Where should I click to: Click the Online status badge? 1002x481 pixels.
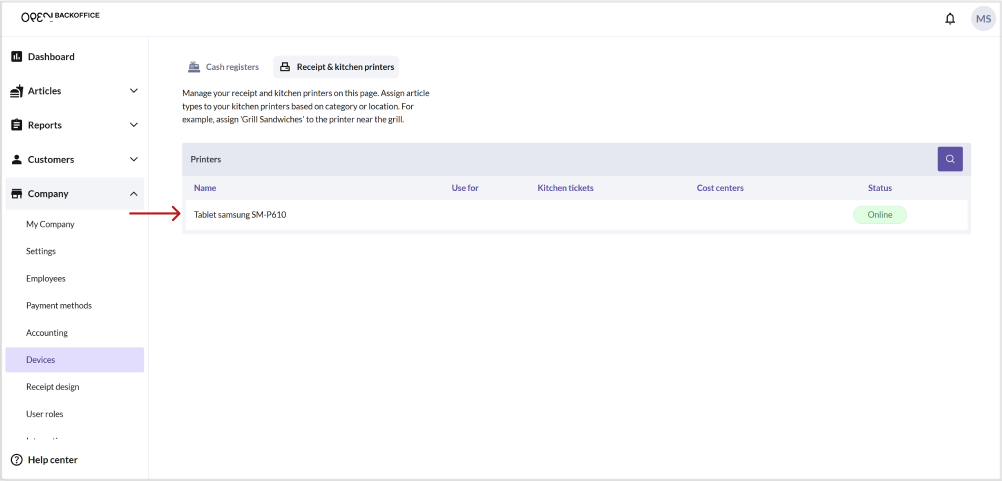879,215
